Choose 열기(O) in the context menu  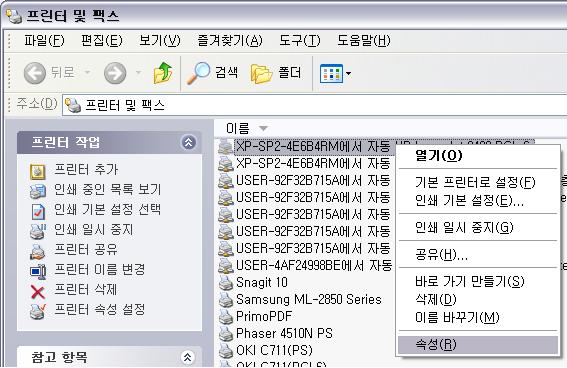click(478, 156)
